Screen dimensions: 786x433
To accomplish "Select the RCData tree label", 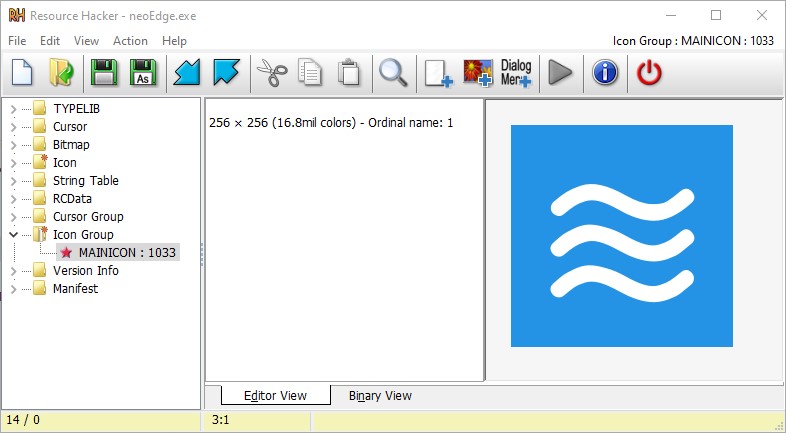I will [72, 198].
